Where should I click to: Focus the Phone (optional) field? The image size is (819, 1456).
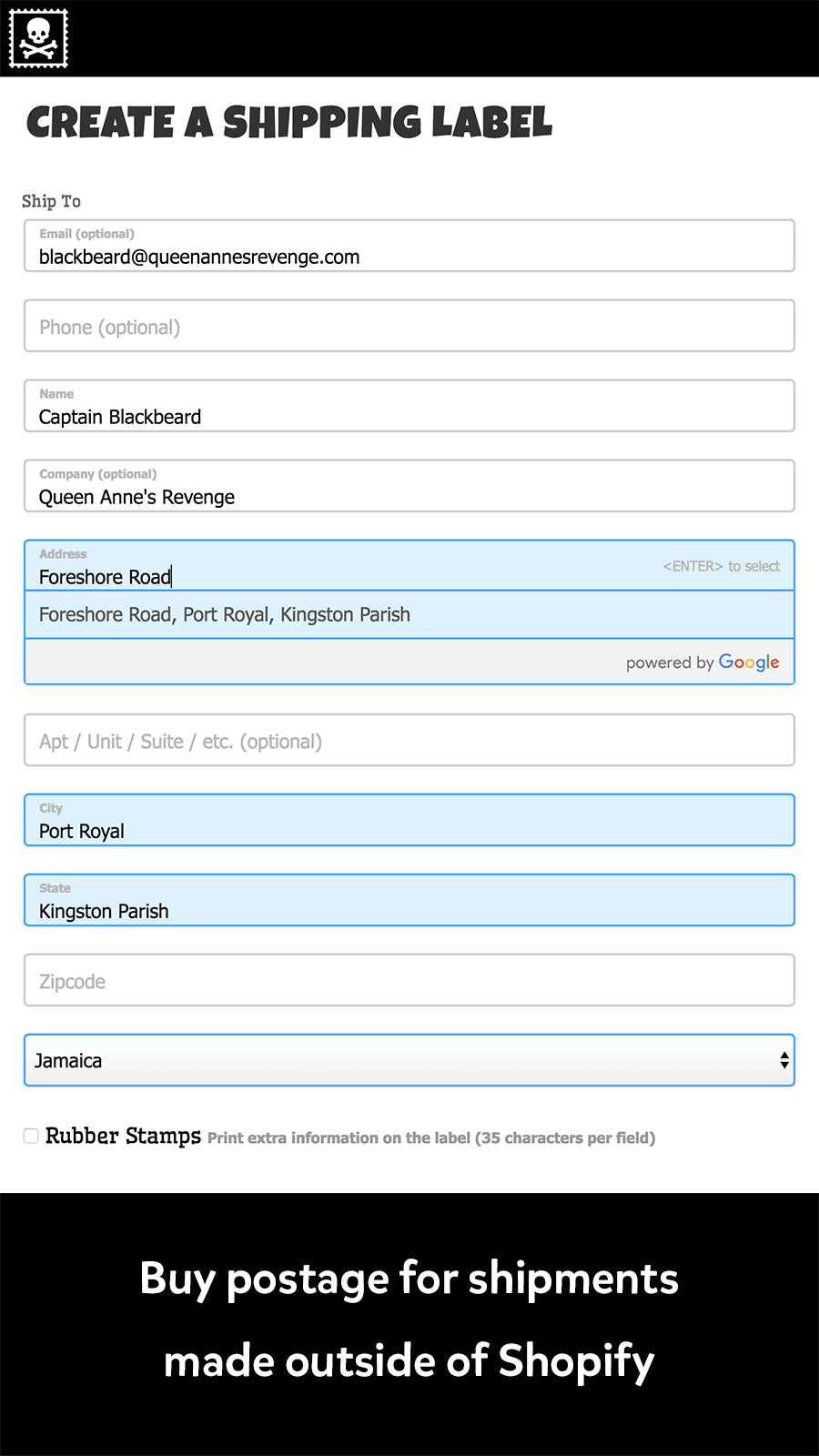[409, 327]
